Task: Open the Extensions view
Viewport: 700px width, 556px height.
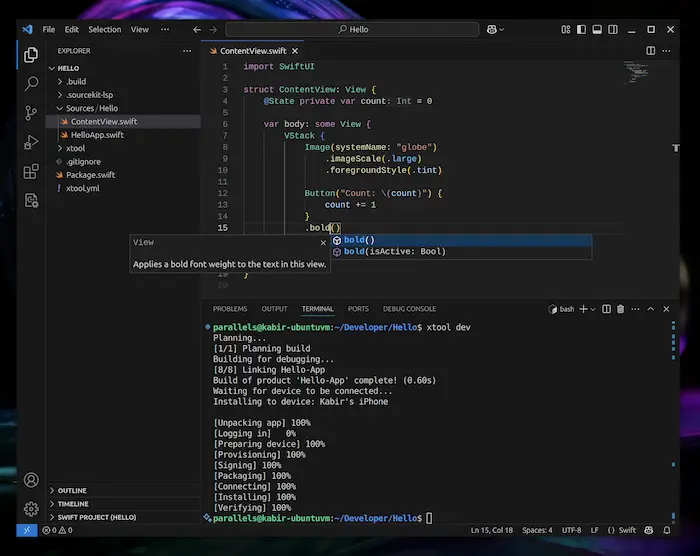Action: [x=31, y=171]
